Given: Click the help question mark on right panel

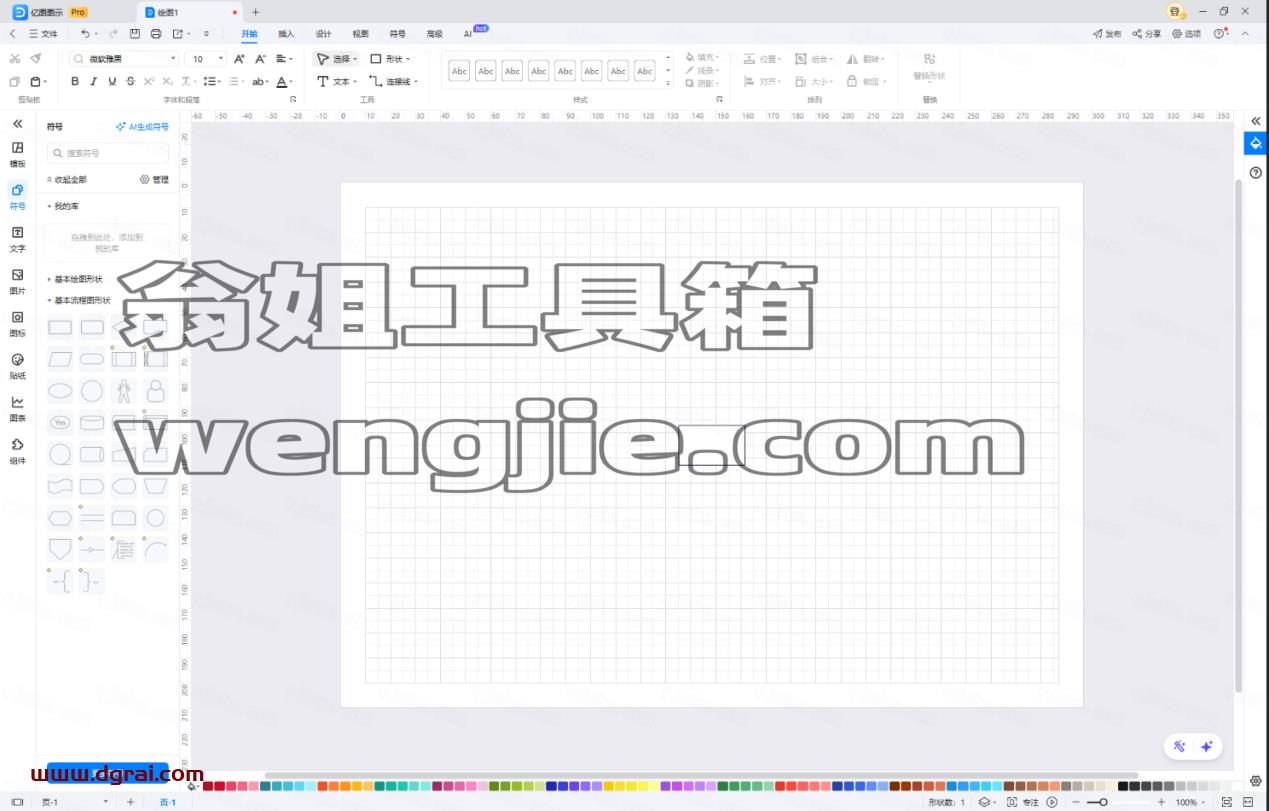Looking at the screenshot, I should [x=1255, y=172].
